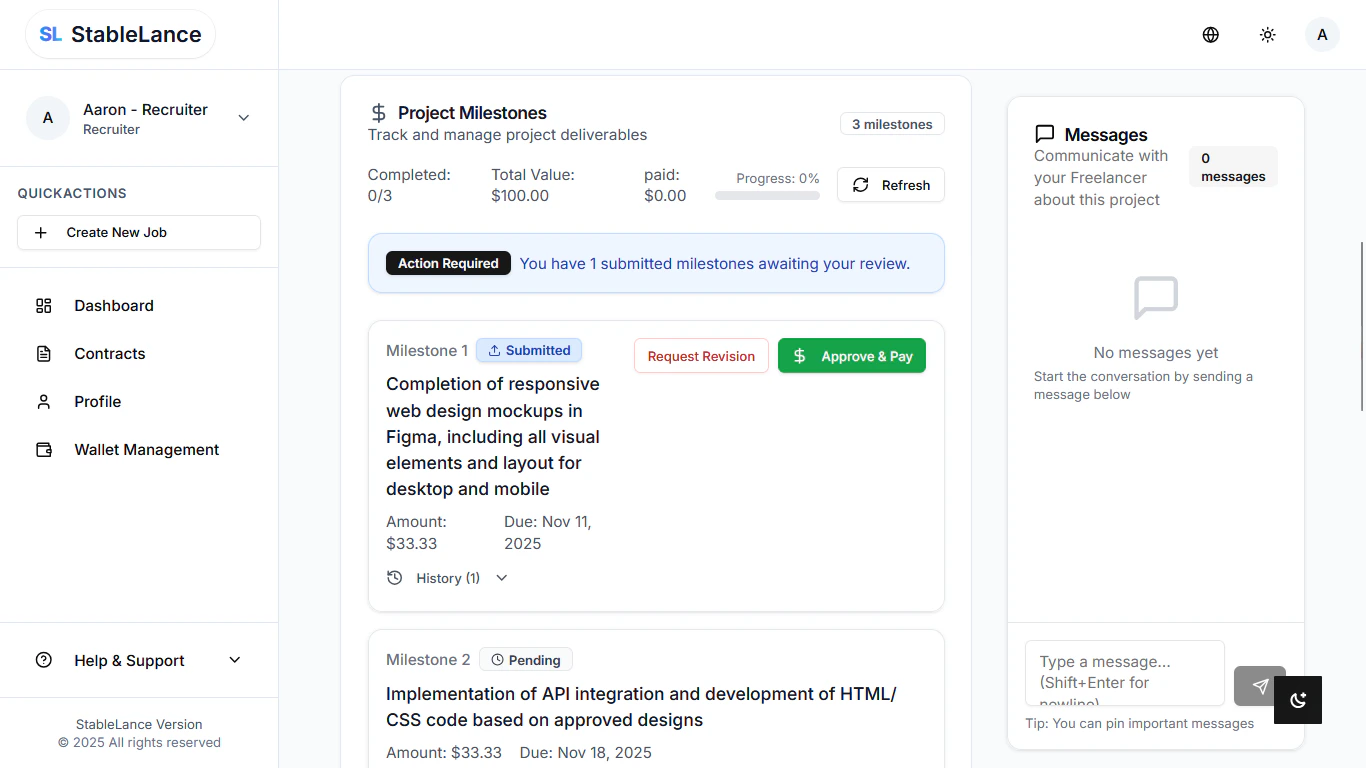Click the Pending badge on Milestone 2
1366x768 pixels.
point(526,660)
